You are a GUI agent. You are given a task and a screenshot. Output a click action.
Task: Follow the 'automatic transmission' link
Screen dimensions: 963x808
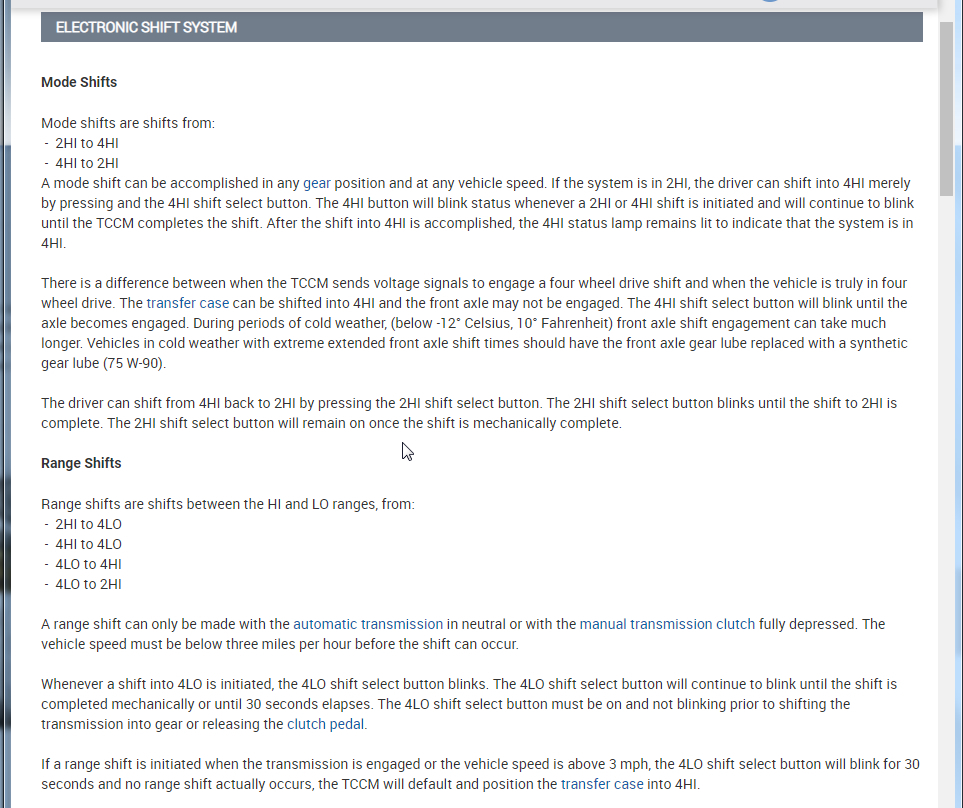tap(368, 624)
